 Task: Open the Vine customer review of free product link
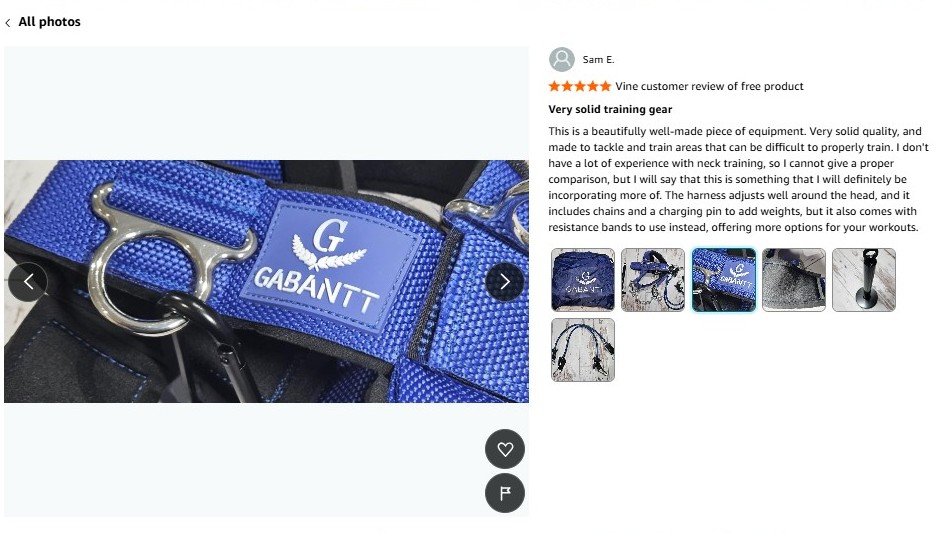point(709,86)
